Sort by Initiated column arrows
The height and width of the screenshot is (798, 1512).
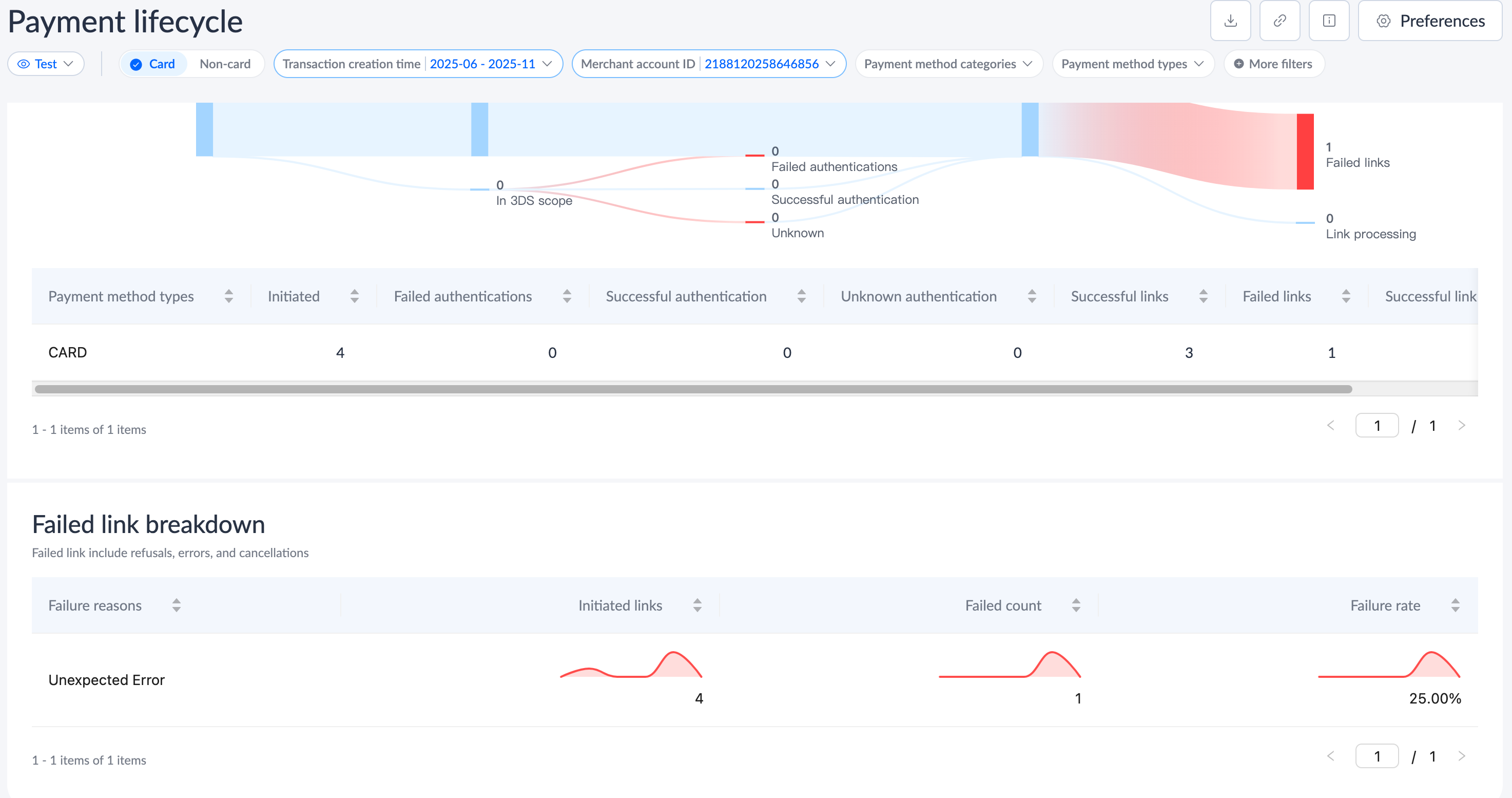[x=355, y=296]
